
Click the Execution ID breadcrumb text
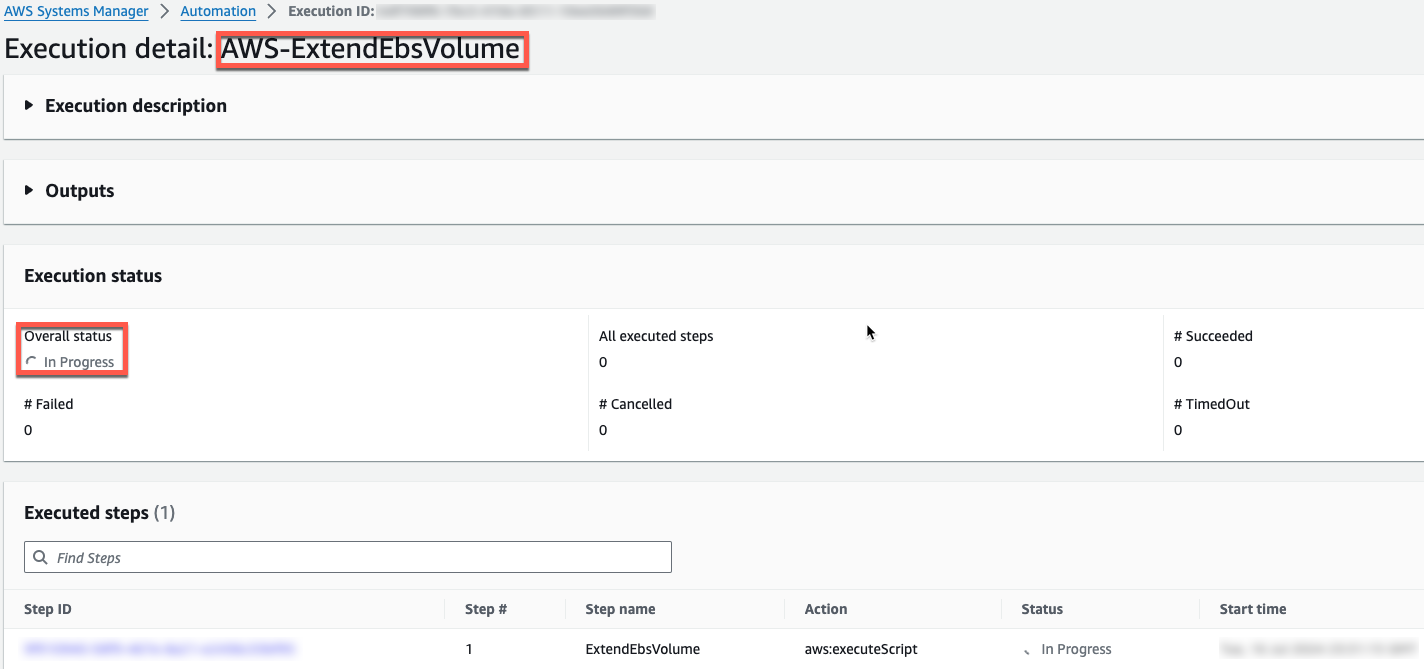coord(331,12)
